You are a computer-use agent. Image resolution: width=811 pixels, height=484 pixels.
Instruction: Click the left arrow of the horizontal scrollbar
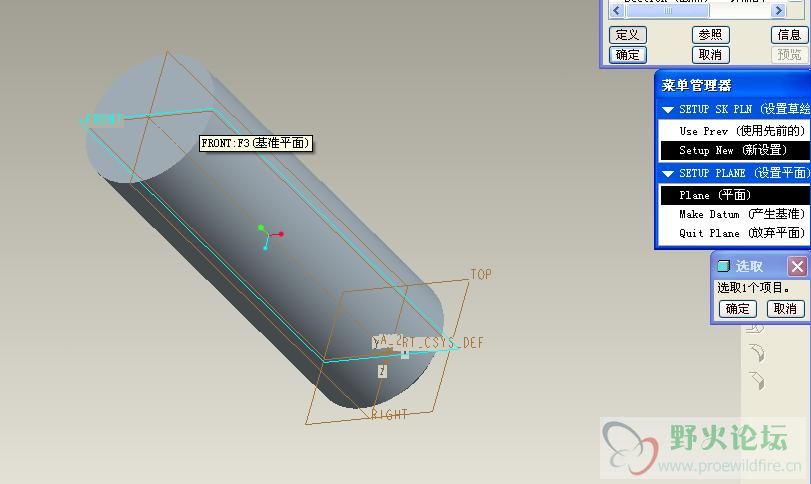coord(617,10)
